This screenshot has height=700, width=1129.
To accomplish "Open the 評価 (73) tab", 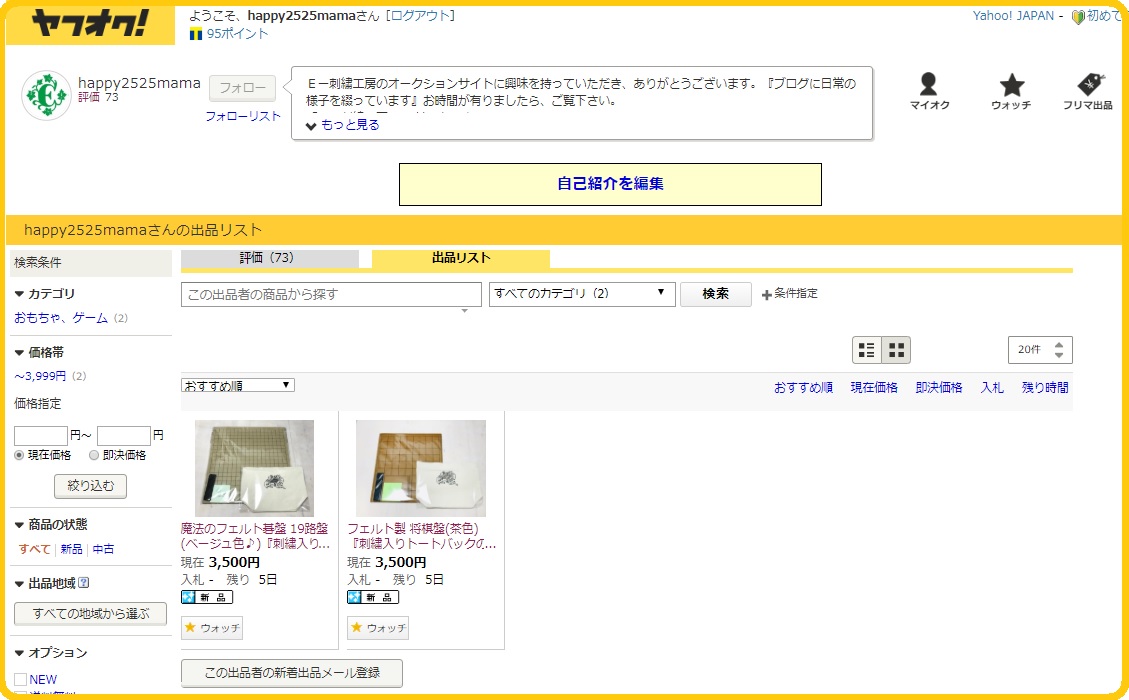I will [270, 258].
